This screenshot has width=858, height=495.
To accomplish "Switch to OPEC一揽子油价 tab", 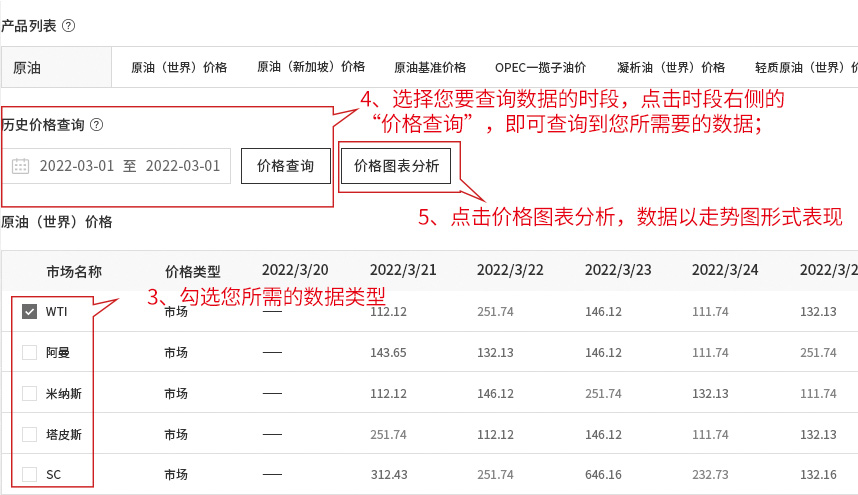I will tap(540, 68).
